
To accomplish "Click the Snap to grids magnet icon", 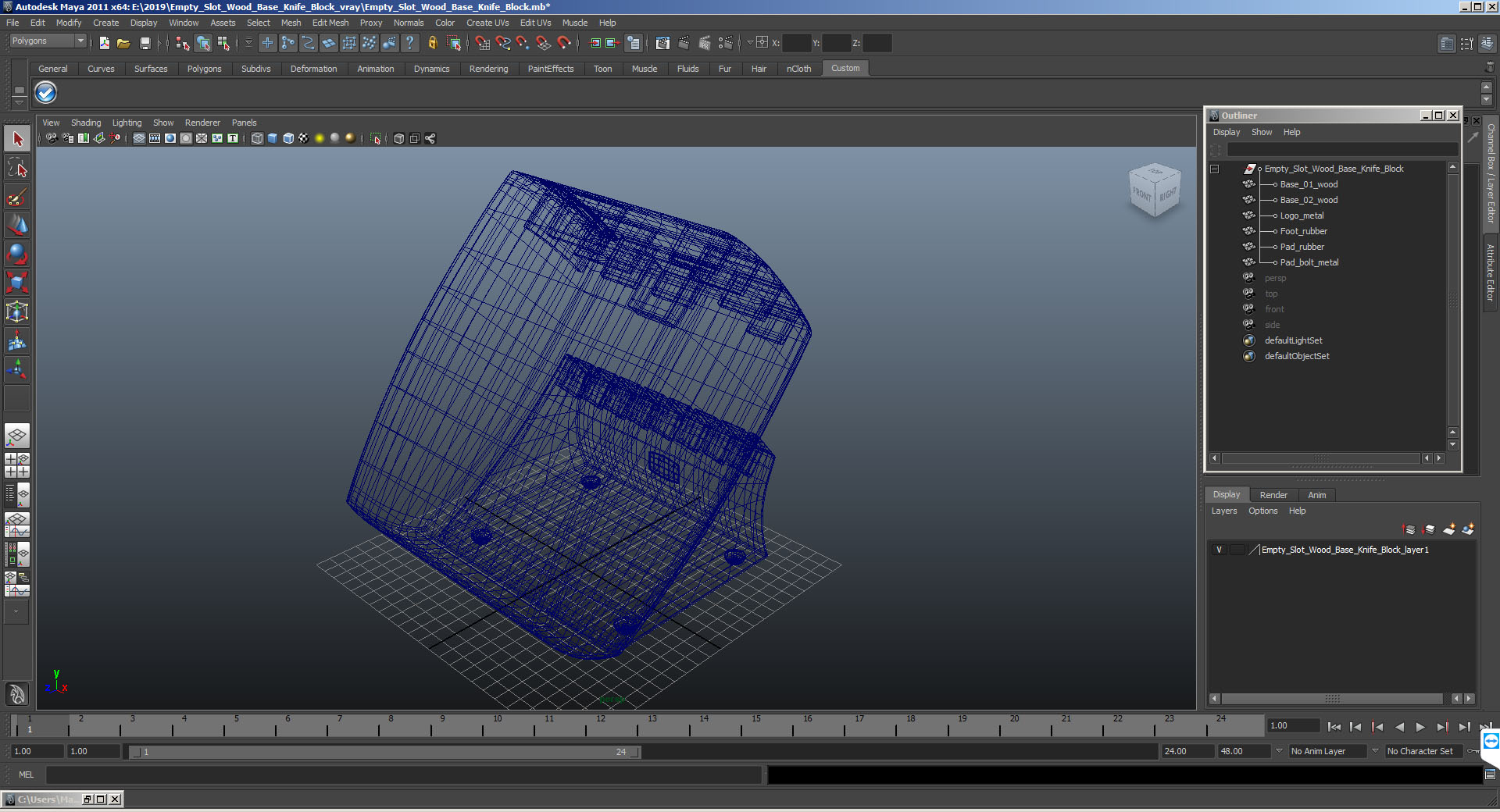I will (x=482, y=43).
